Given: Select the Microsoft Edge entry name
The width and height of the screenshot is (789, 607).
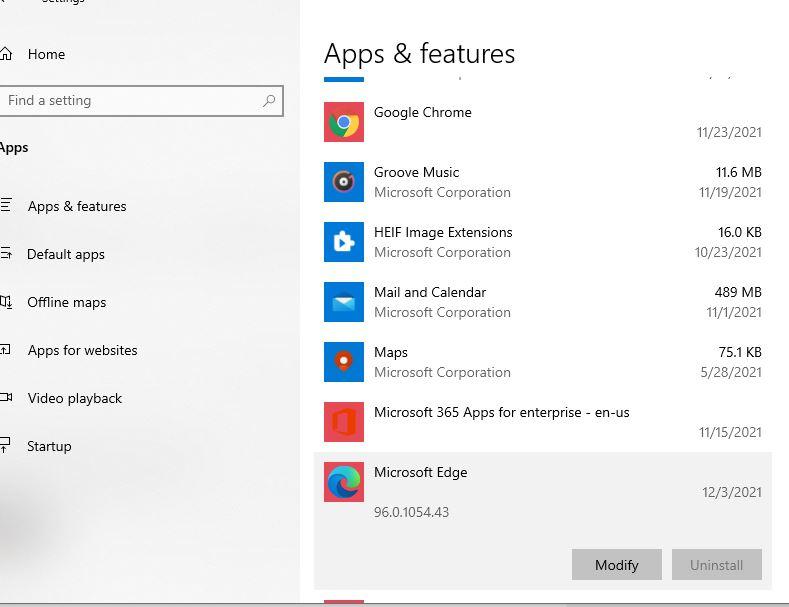Looking at the screenshot, I should coord(421,472).
